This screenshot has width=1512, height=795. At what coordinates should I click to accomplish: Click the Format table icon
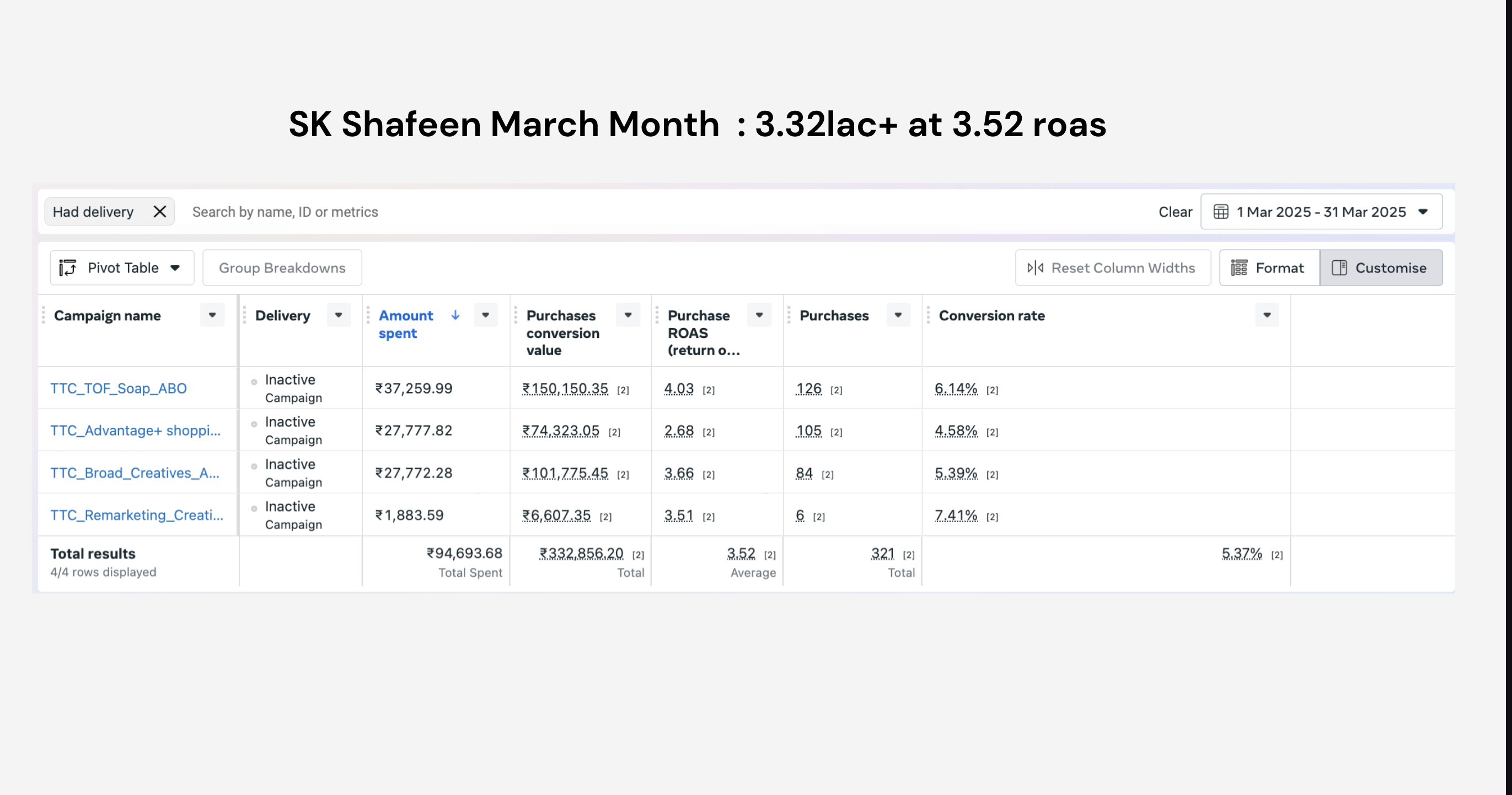pyautogui.click(x=1239, y=268)
